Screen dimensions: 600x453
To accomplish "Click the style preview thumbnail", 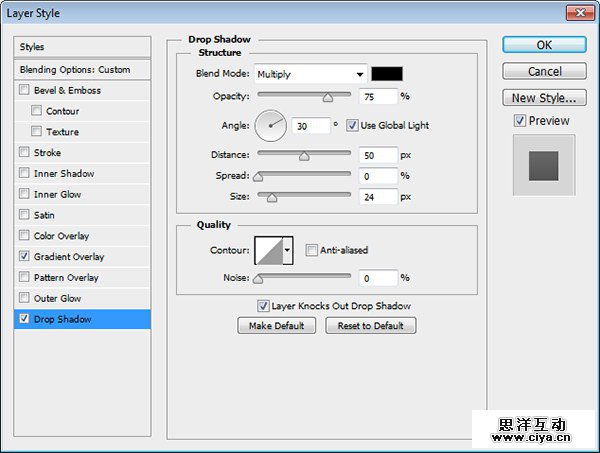I will tap(543, 164).
